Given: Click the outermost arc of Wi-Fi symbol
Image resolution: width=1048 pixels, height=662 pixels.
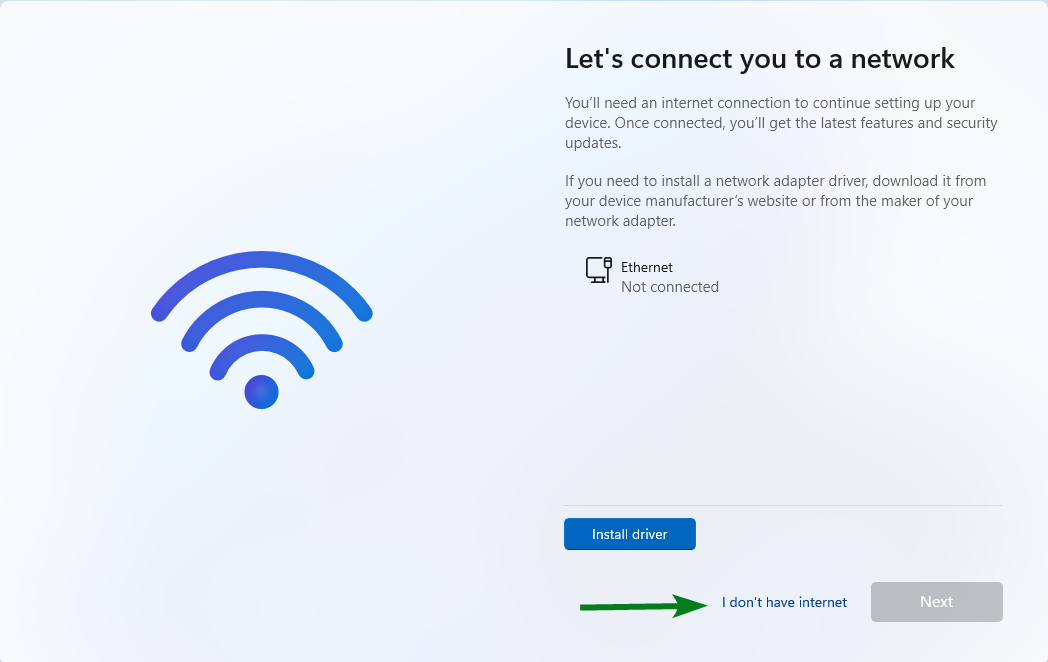Looking at the screenshot, I should [x=262, y=261].
